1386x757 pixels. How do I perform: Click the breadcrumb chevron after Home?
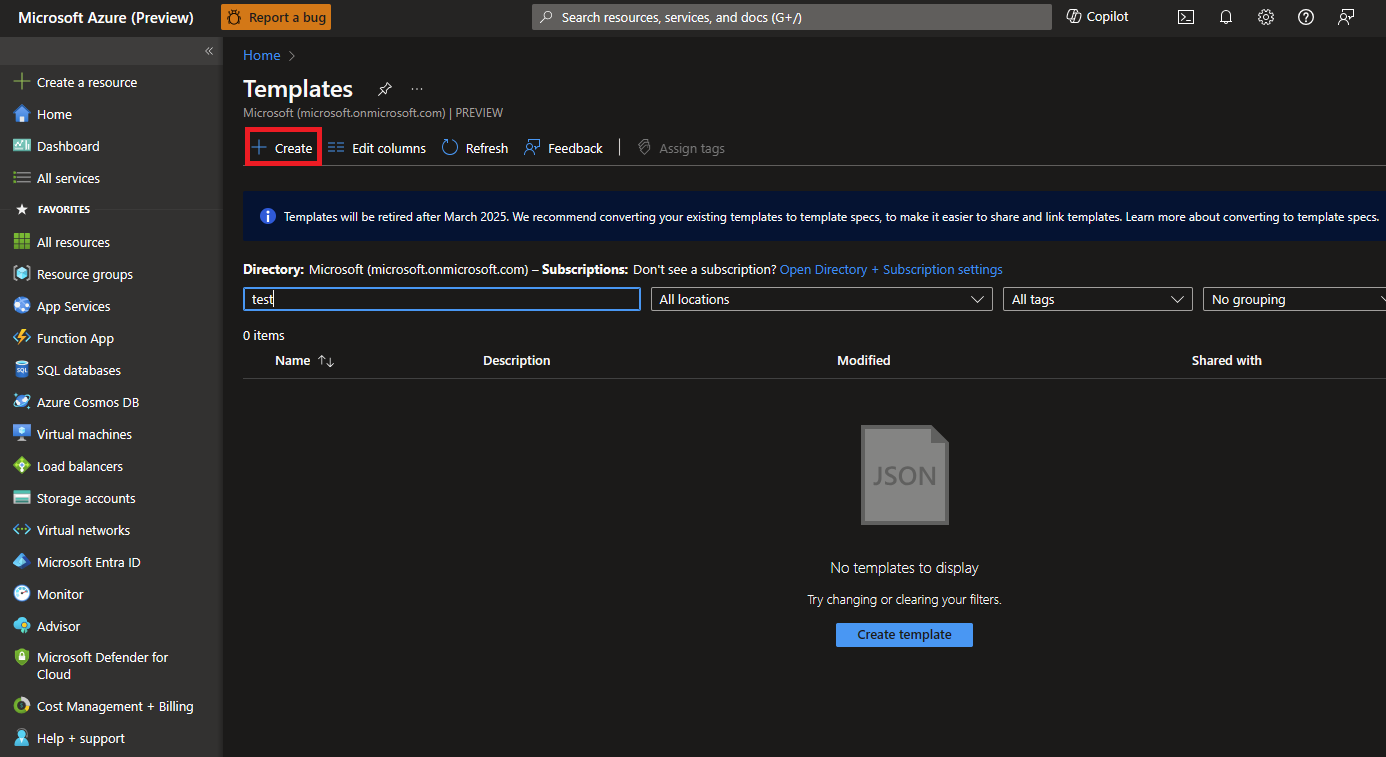click(x=292, y=56)
